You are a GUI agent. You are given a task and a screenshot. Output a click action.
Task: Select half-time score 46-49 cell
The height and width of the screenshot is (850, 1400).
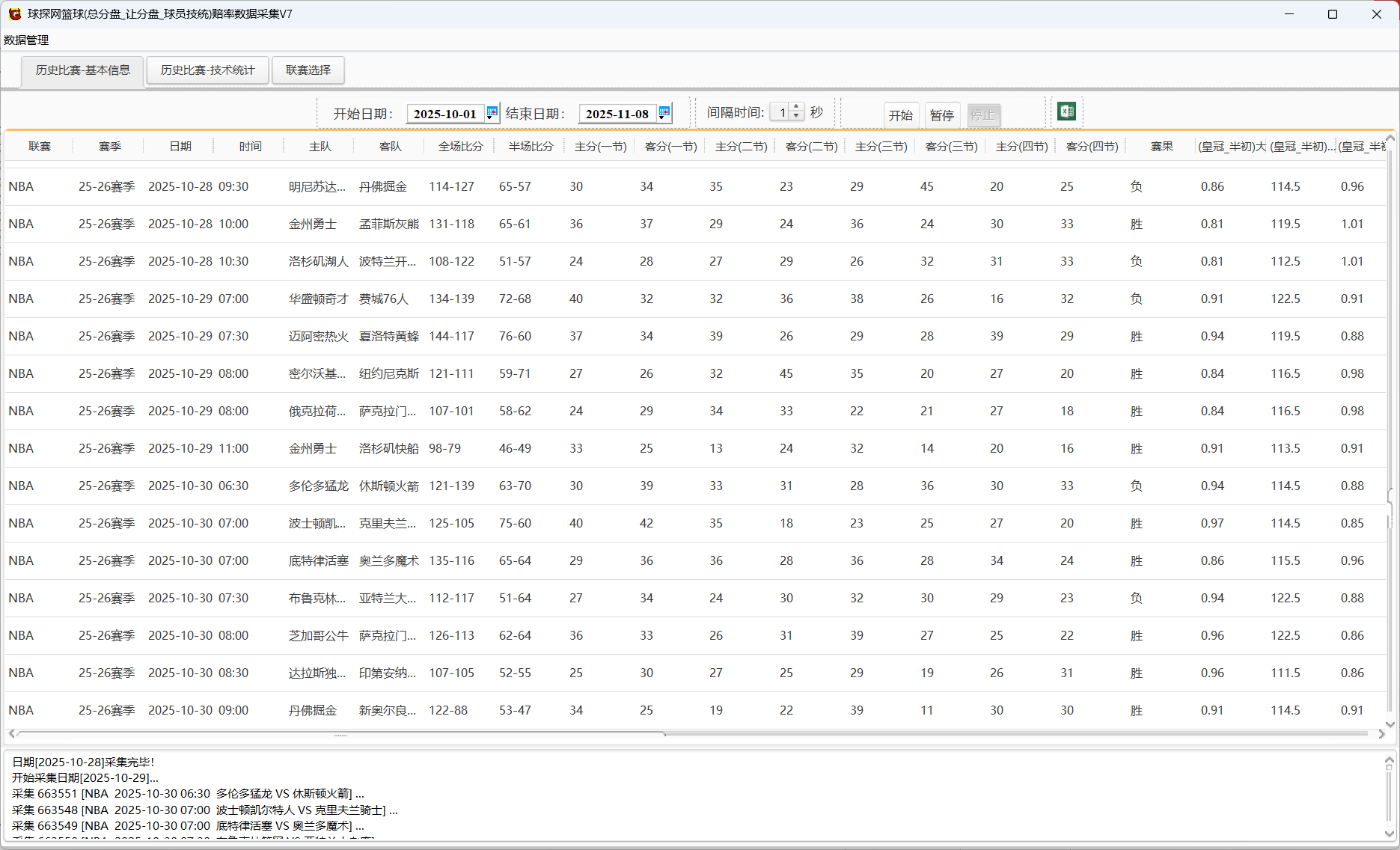pos(516,448)
